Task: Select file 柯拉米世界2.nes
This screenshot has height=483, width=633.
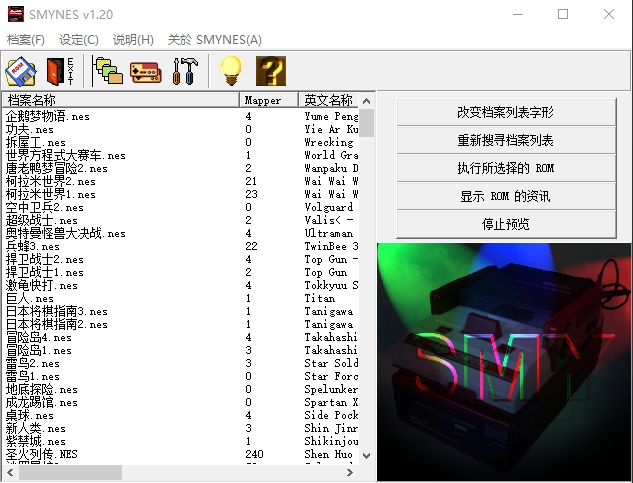Action: pos(50,181)
